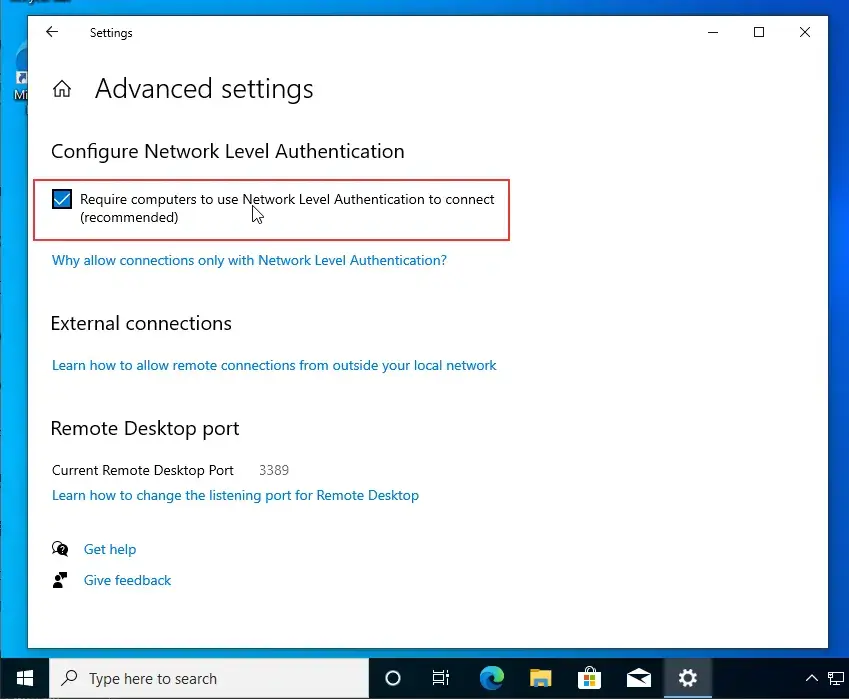Open the Mail app from the taskbar
Screen dimensions: 849x699
coord(638,678)
